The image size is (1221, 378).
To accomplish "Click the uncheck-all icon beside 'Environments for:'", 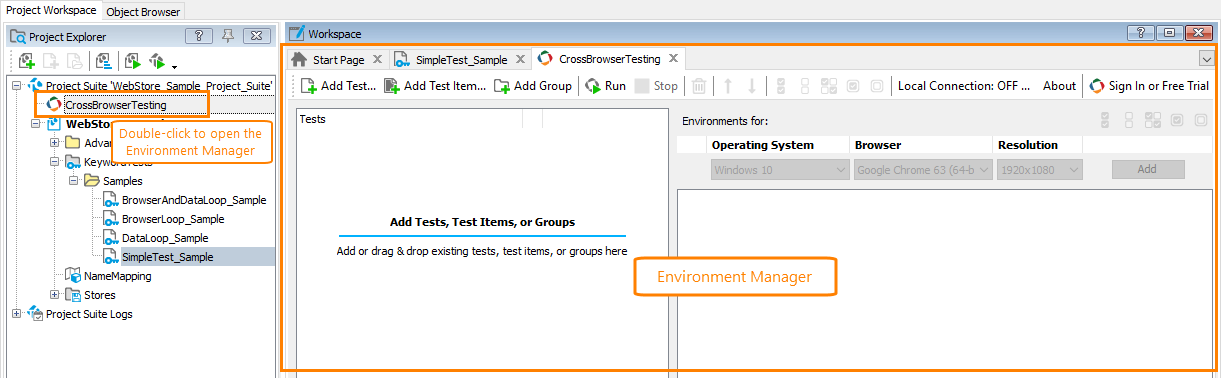I will [1129, 120].
